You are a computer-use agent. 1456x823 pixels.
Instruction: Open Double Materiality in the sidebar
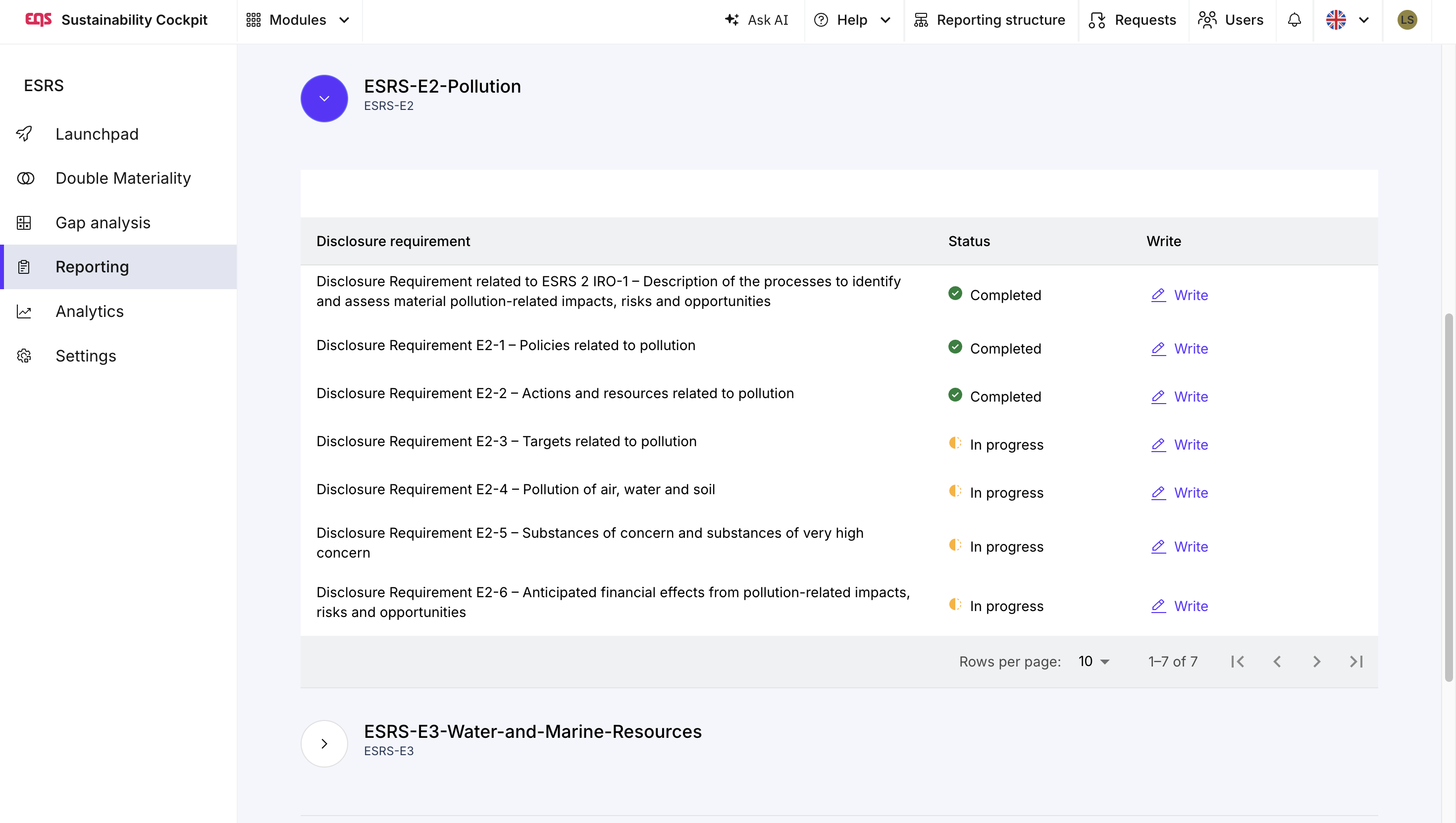(x=119, y=178)
